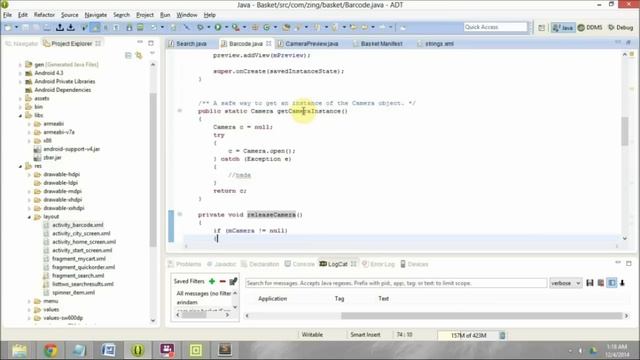The width and height of the screenshot is (640, 360).
Task: Fold the getCameraInstance method
Action: pyautogui.click(x=180, y=111)
